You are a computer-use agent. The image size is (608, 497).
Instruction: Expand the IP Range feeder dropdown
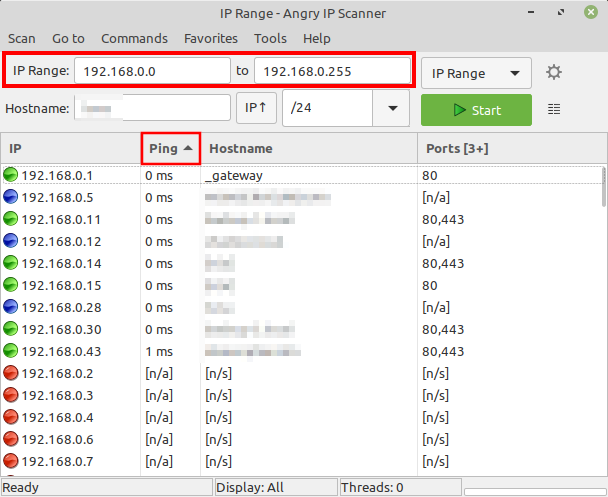click(476, 73)
